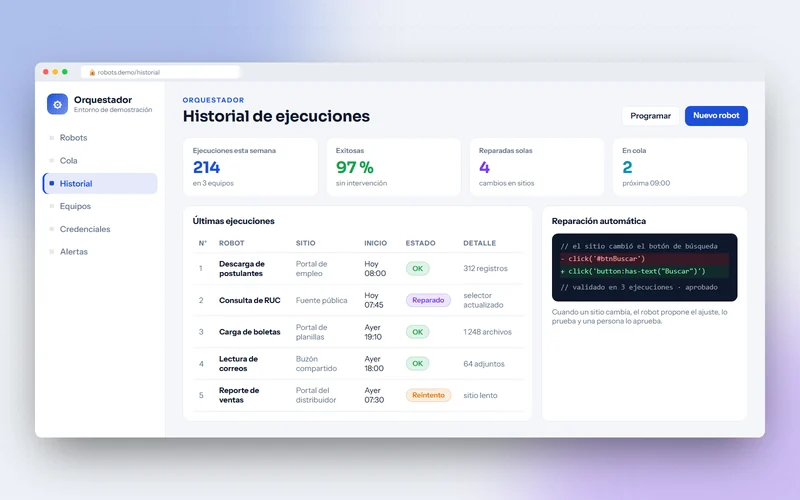Click the N° column header

[x=203, y=243]
